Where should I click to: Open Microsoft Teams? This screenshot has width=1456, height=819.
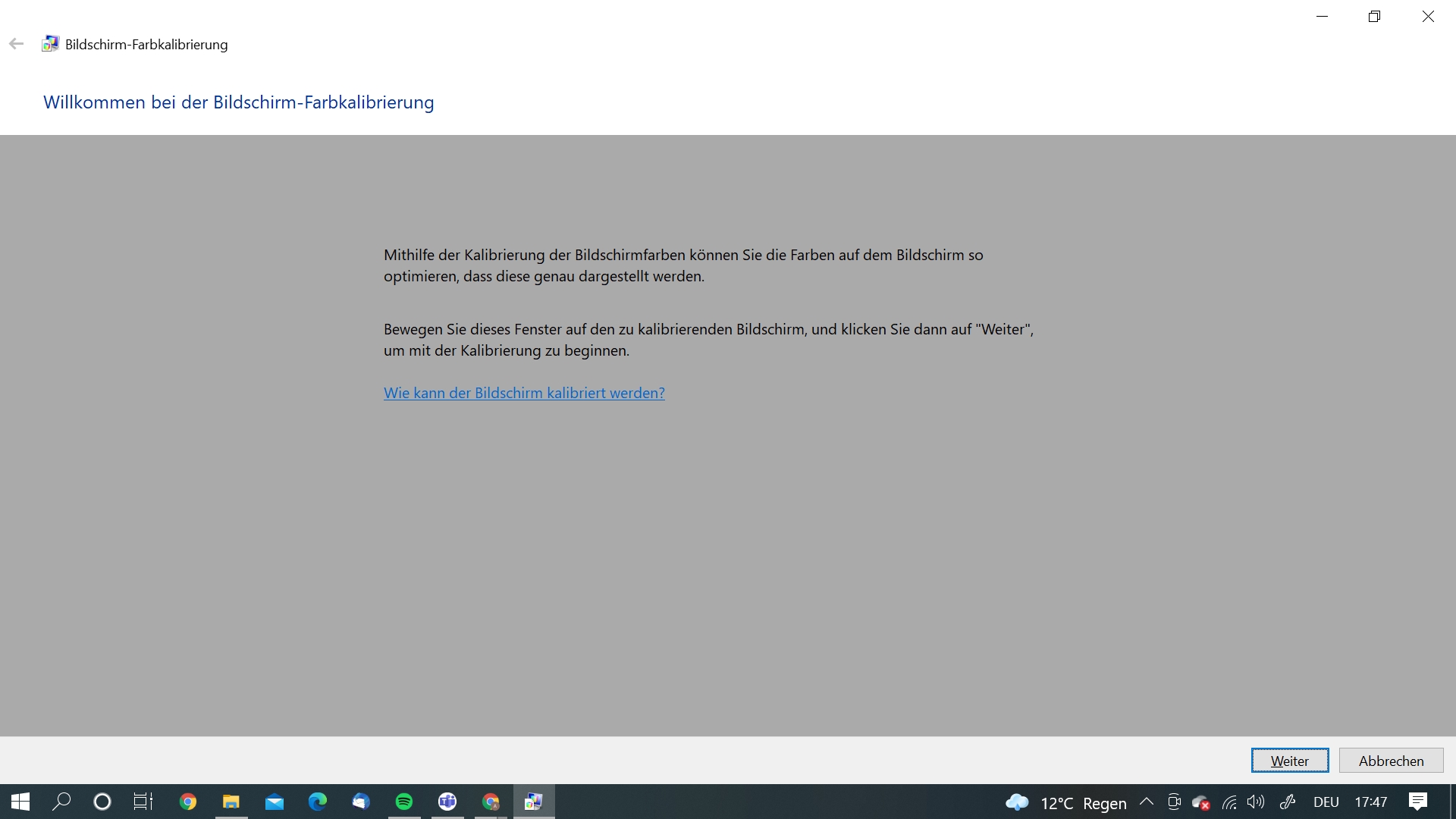[447, 802]
